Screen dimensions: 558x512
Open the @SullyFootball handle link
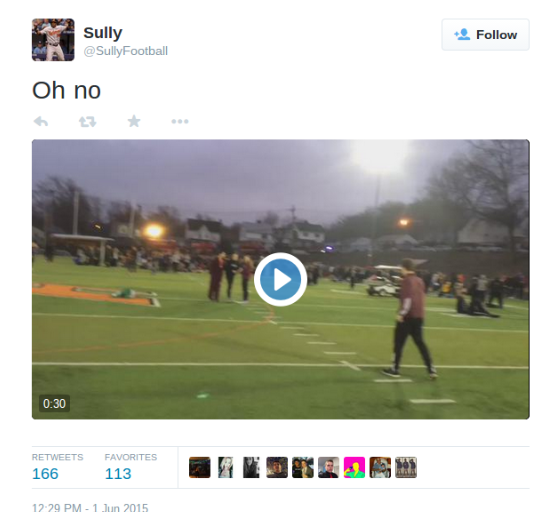click(125, 51)
